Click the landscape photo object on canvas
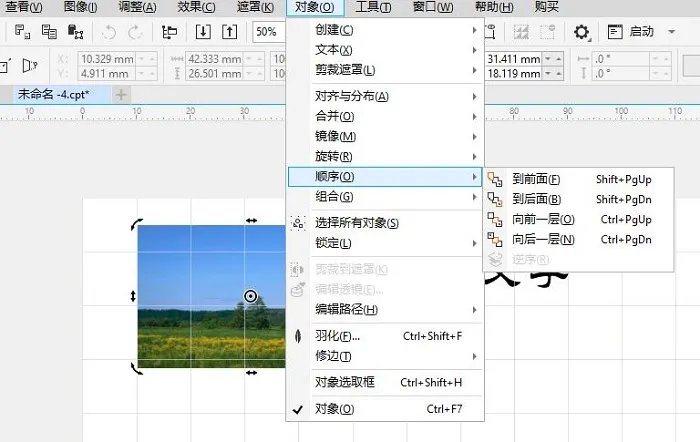The height and width of the screenshot is (442, 700). point(211,296)
